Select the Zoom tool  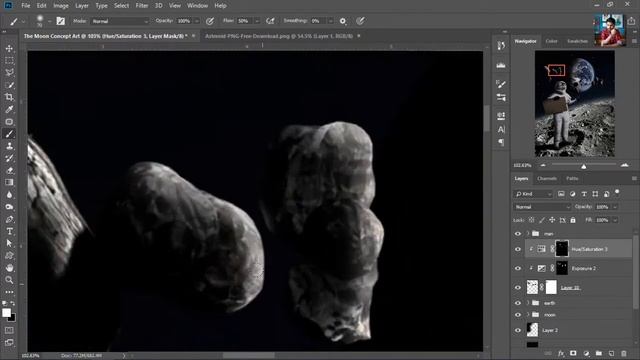point(9,280)
